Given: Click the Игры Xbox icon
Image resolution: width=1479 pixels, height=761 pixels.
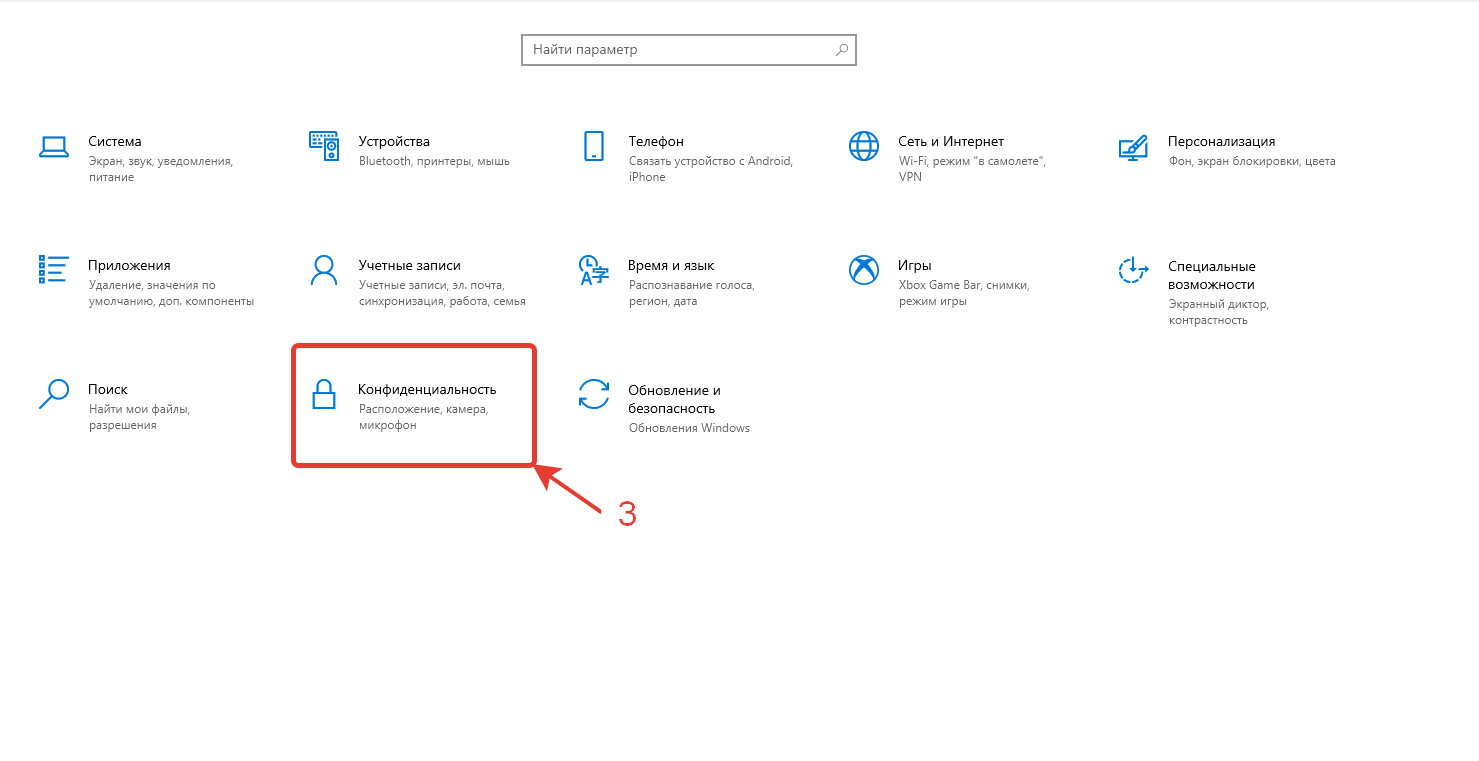Looking at the screenshot, I should [863, 270].
